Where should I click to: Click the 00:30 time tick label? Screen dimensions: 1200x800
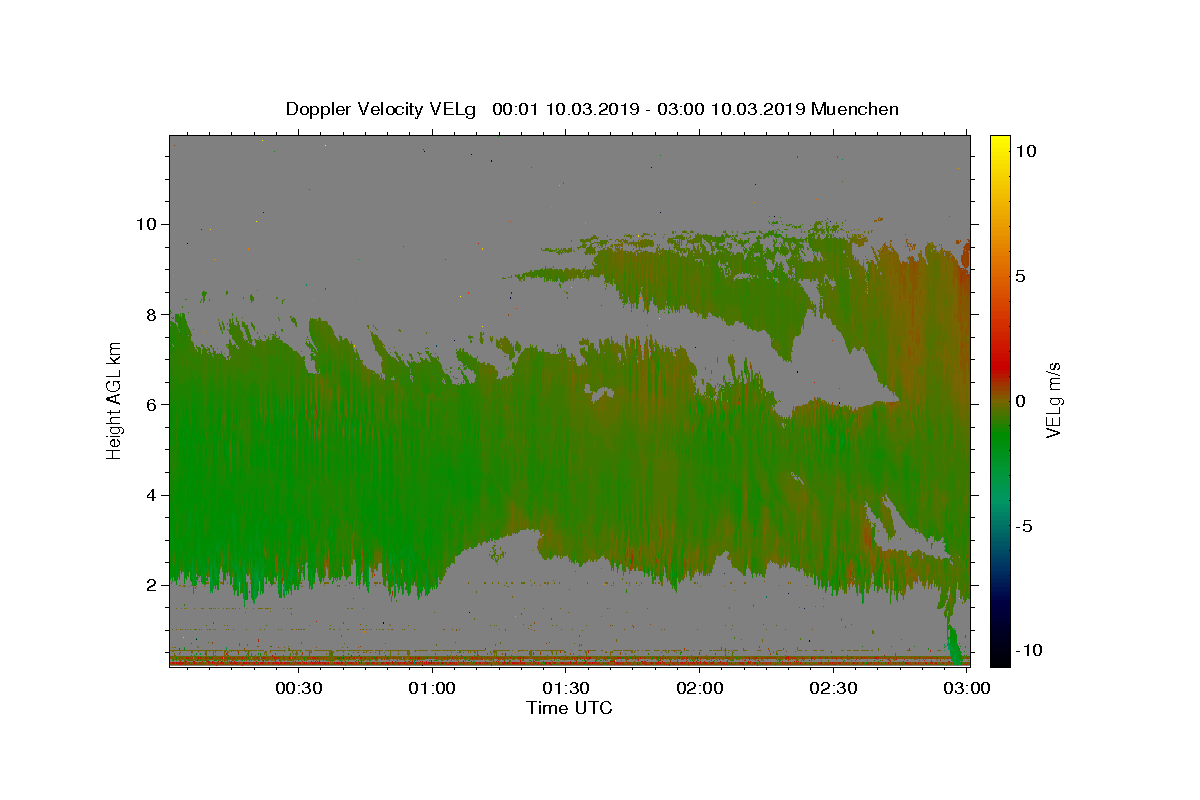tap(298, 689)
